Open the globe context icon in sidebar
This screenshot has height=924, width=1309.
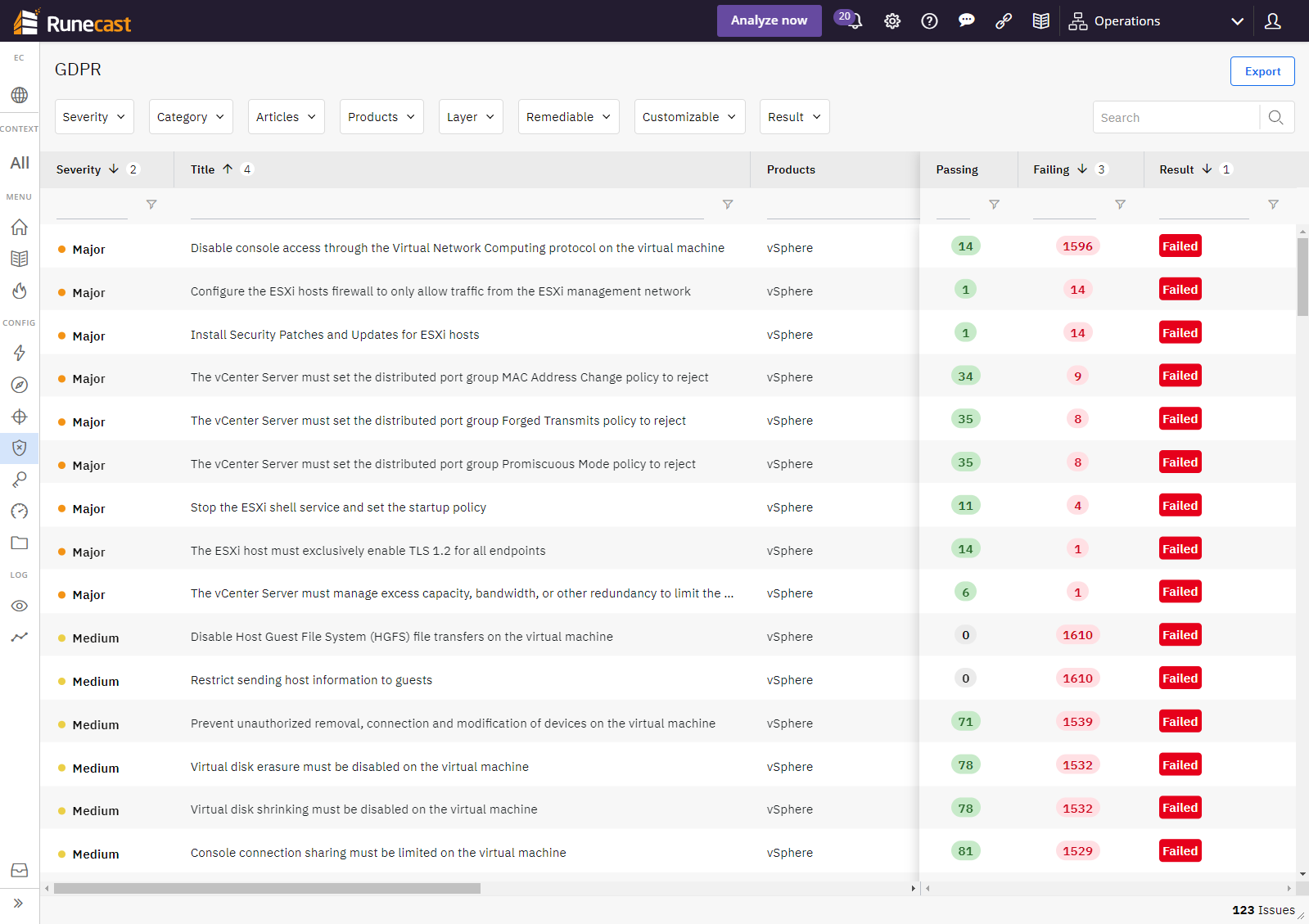coord(20,95)
